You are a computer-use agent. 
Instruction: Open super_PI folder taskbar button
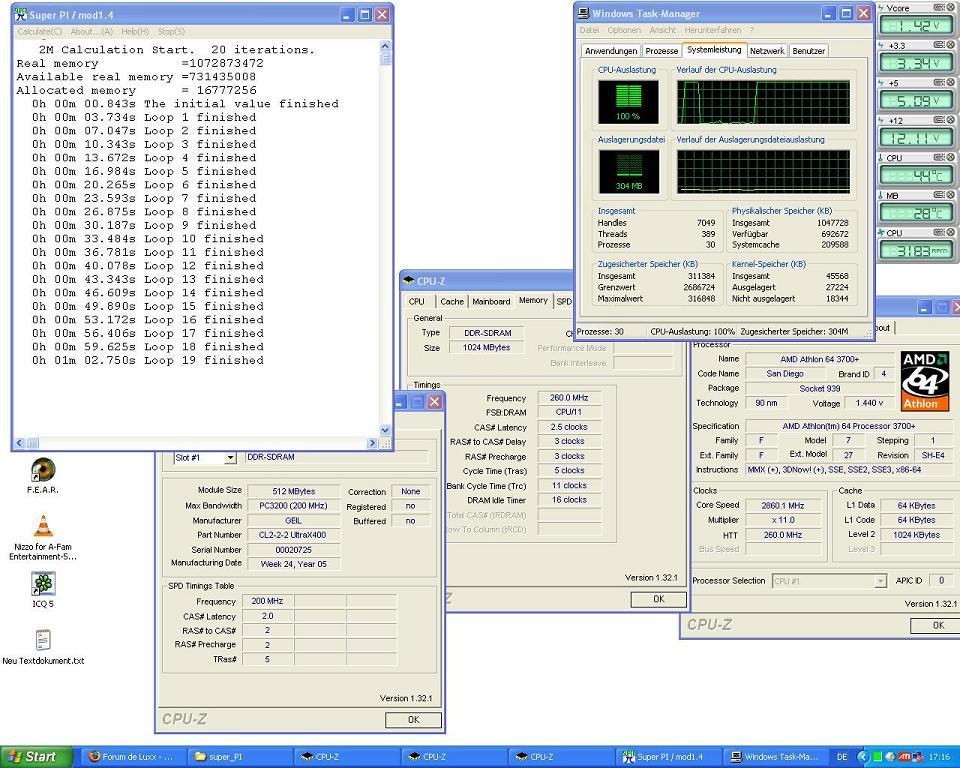tap(239, 757)
